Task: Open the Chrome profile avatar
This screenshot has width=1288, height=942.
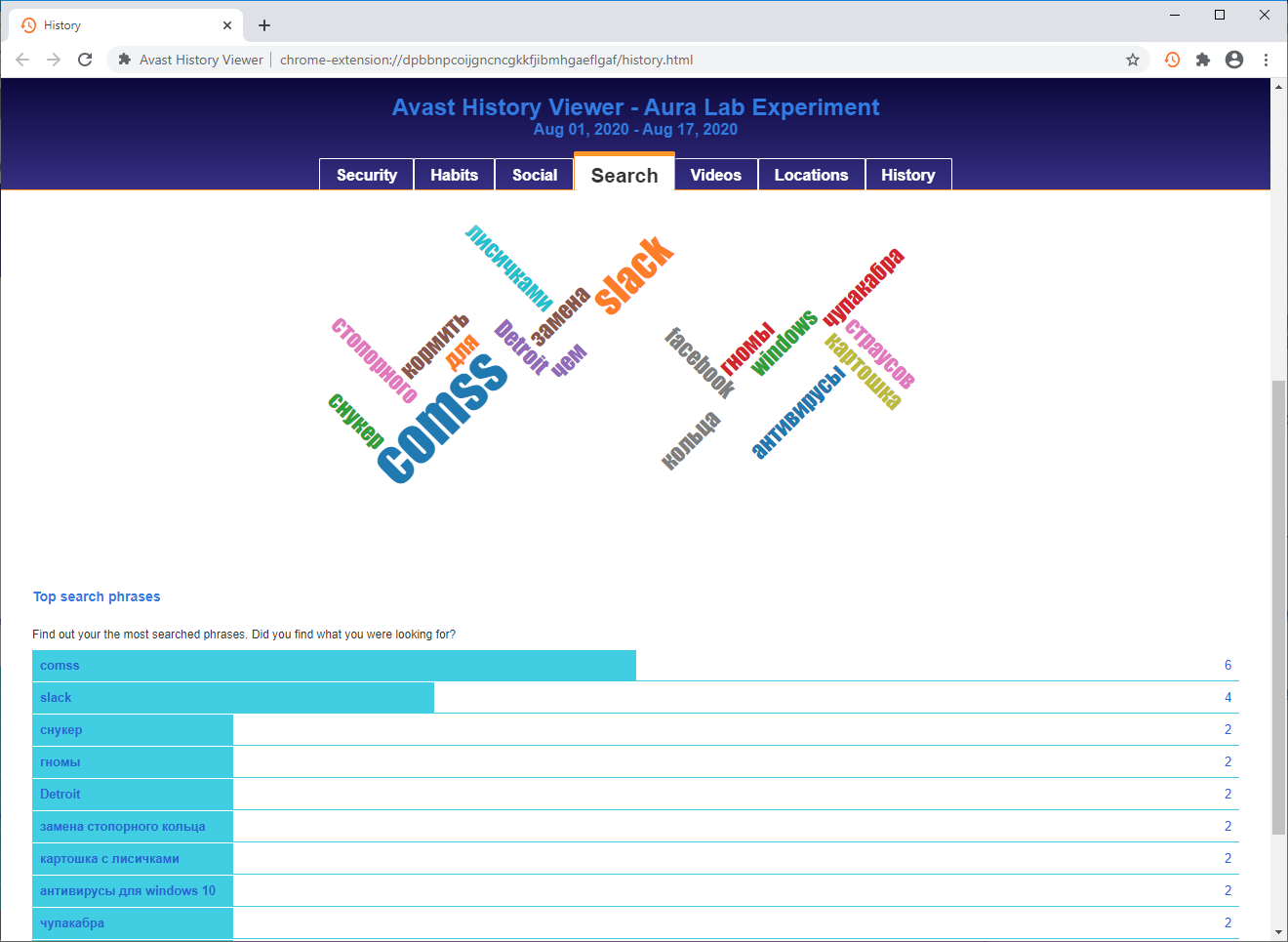Action: [x=1234, y=60]
